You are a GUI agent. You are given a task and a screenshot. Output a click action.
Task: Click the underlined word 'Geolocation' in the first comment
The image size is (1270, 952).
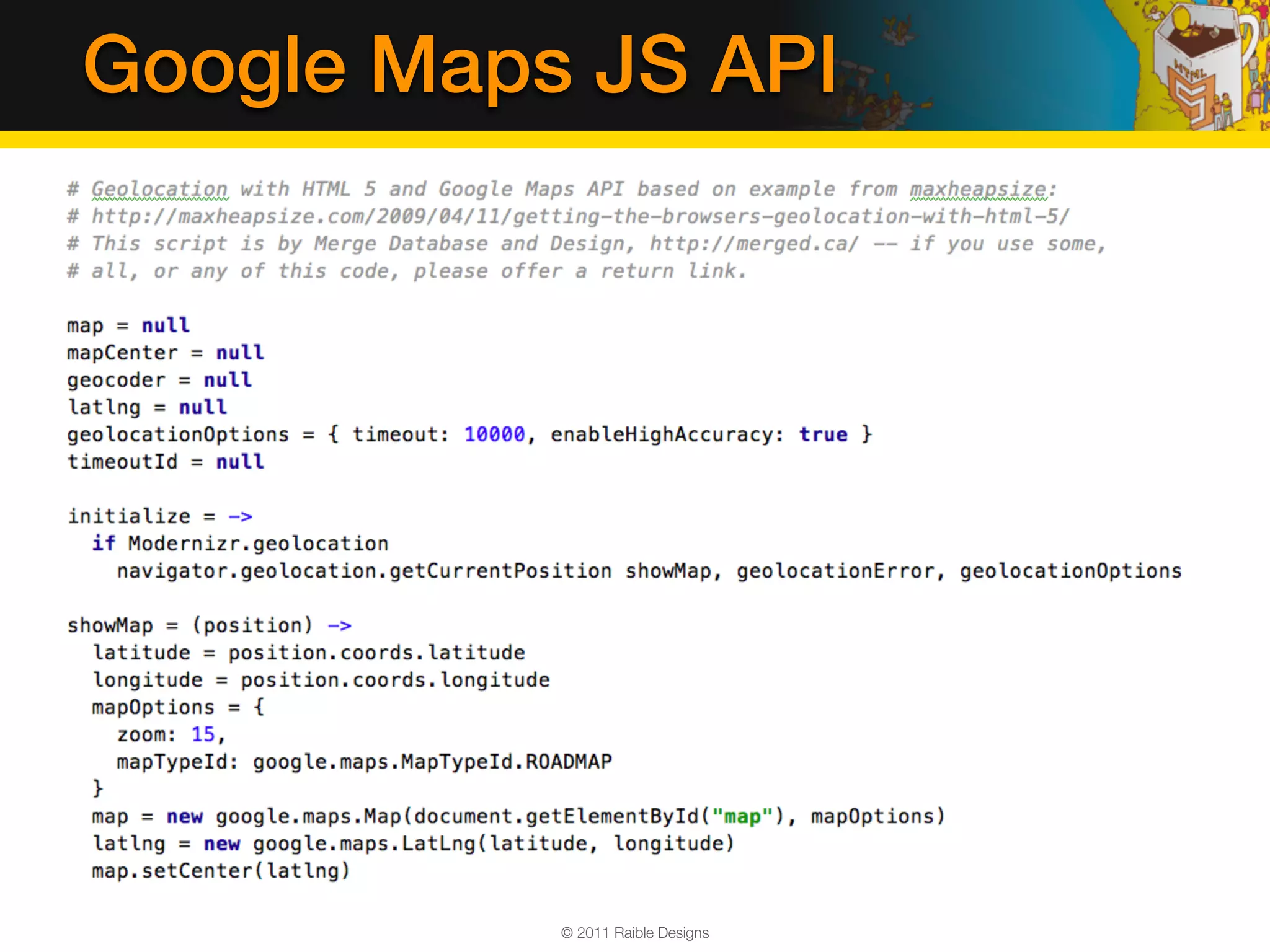[160, 189]
